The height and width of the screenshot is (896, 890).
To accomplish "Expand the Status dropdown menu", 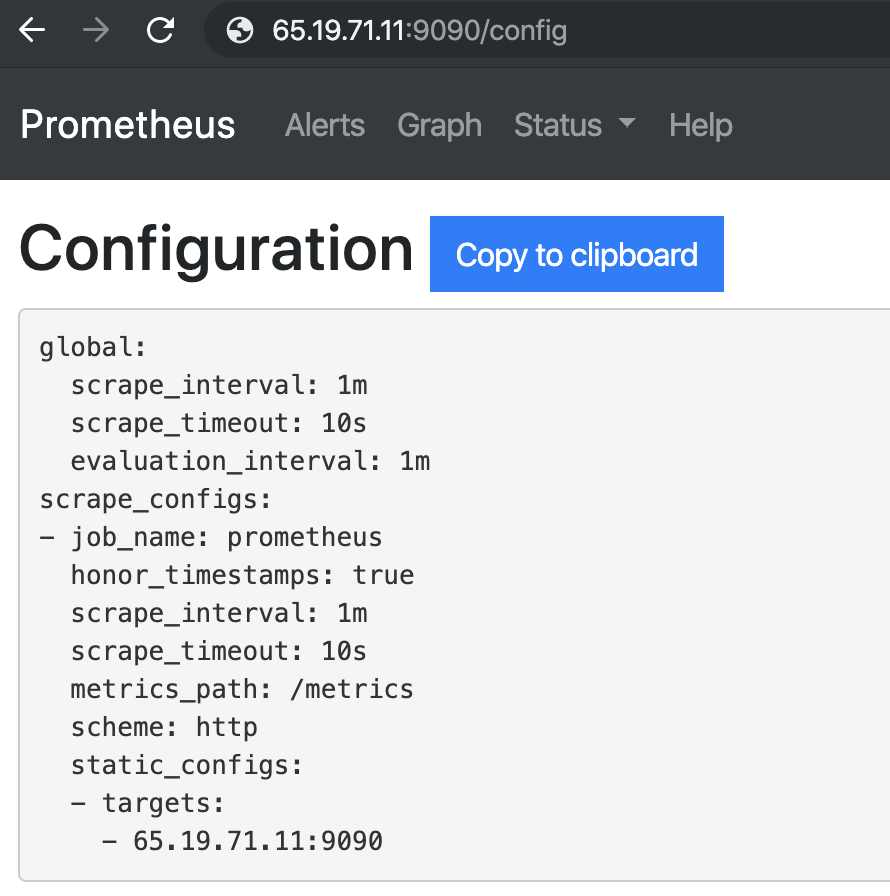I will (574, 125).
